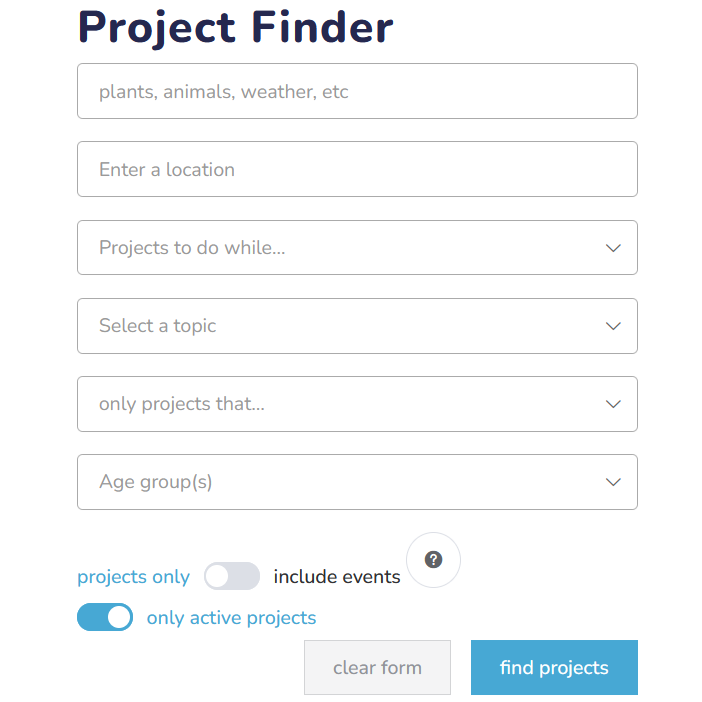This screenshot has width=702, height=702.
Task: Click the help question mark icon
Action: pos(433,560)
